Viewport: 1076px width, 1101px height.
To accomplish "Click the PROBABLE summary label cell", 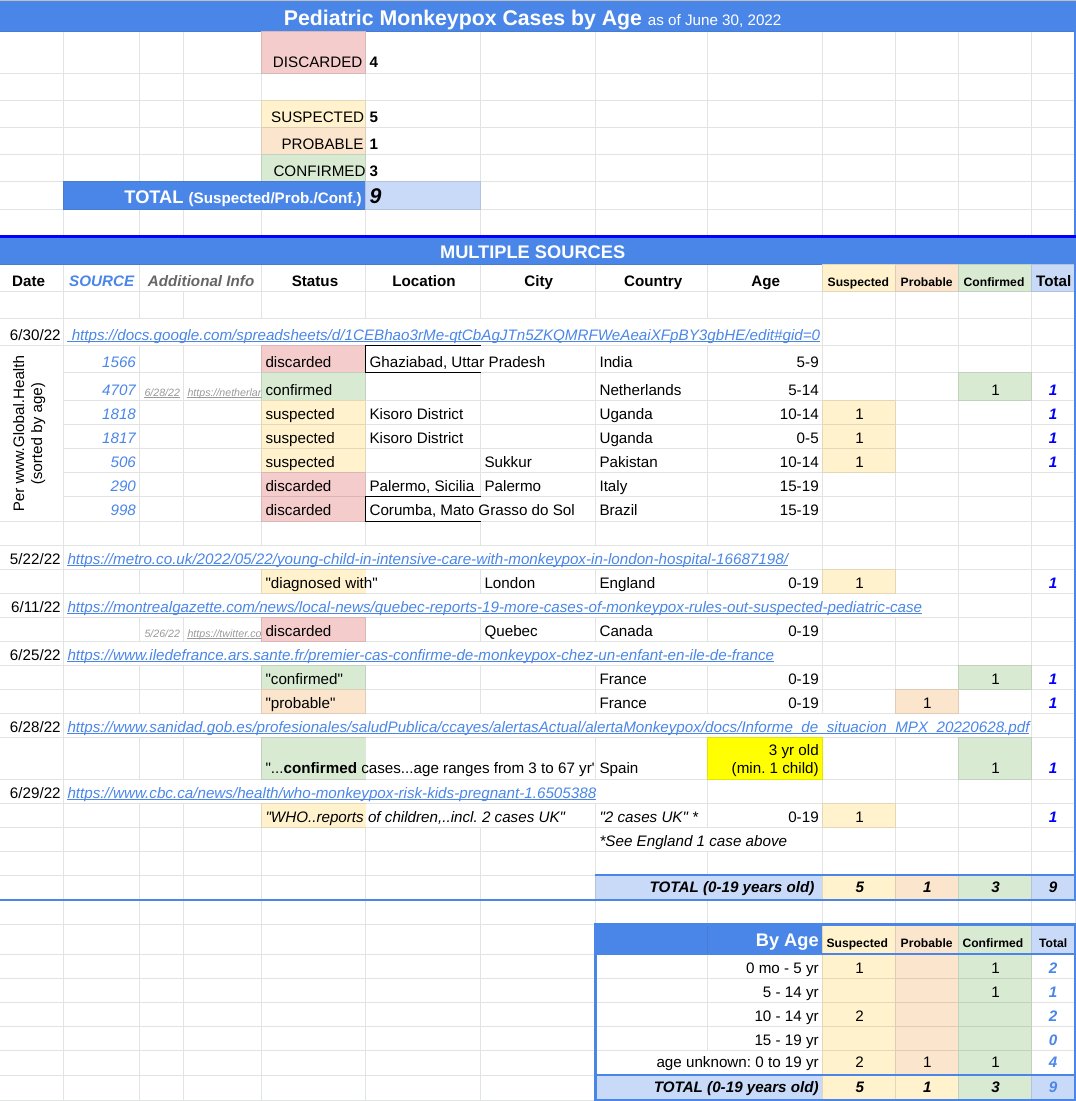I will click(313, 143).
